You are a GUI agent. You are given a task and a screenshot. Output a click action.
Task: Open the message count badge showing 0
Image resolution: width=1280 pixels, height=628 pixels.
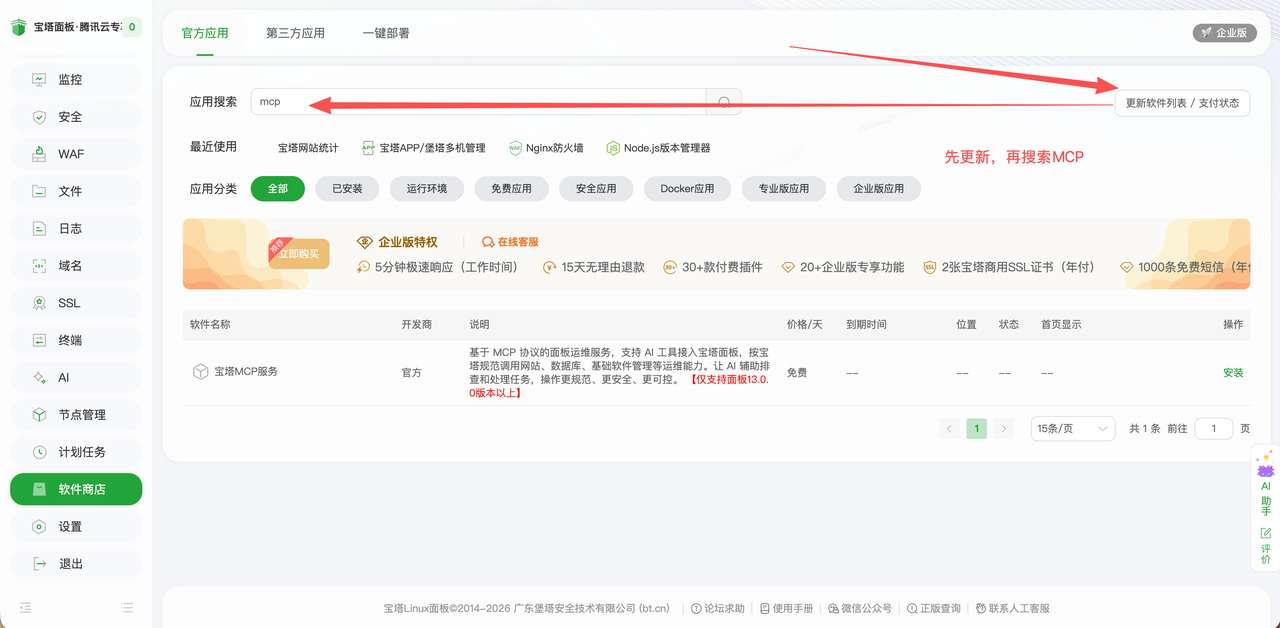point(132,27)
